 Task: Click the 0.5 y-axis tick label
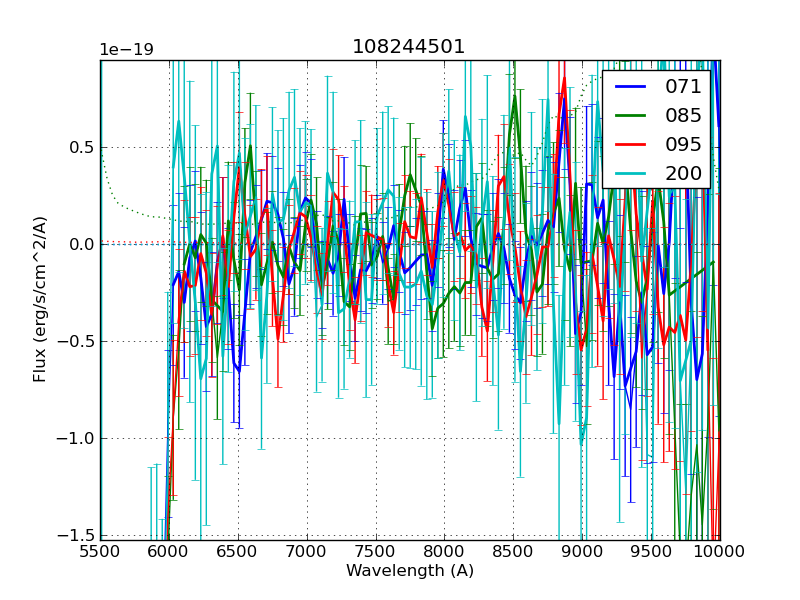click(80, 147)
